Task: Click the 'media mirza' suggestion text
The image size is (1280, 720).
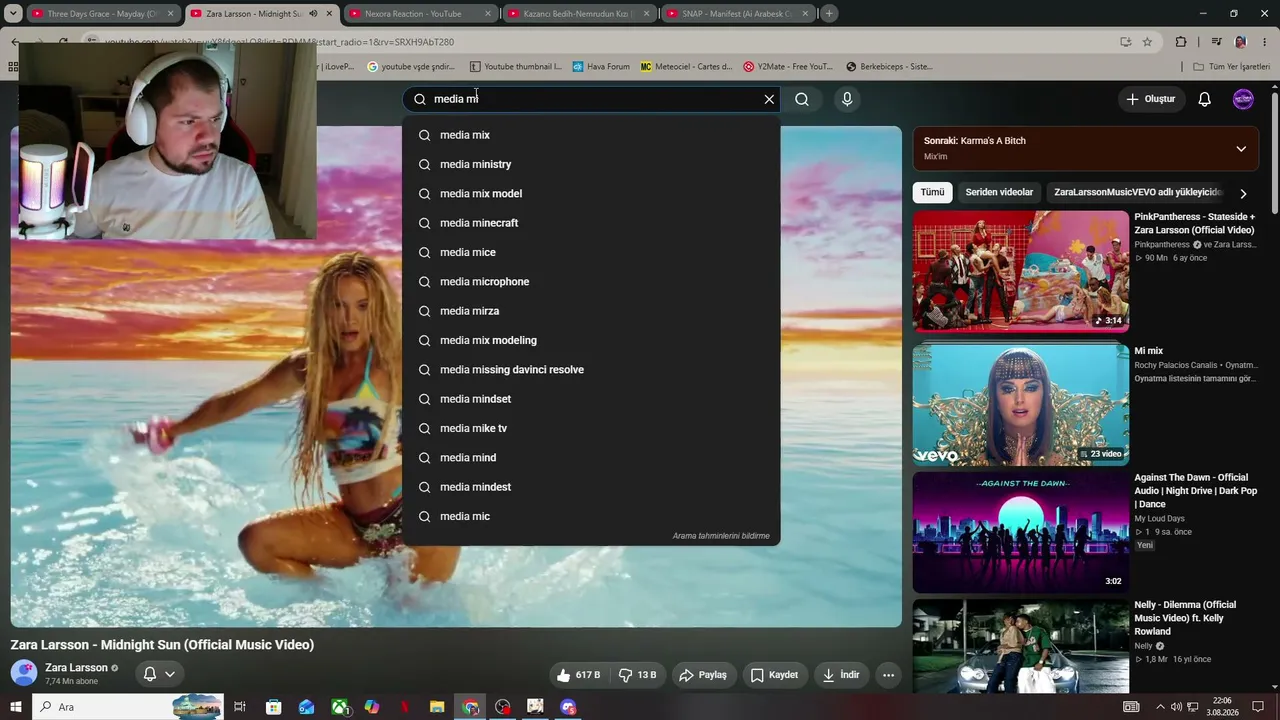Action: coord(469,311)
